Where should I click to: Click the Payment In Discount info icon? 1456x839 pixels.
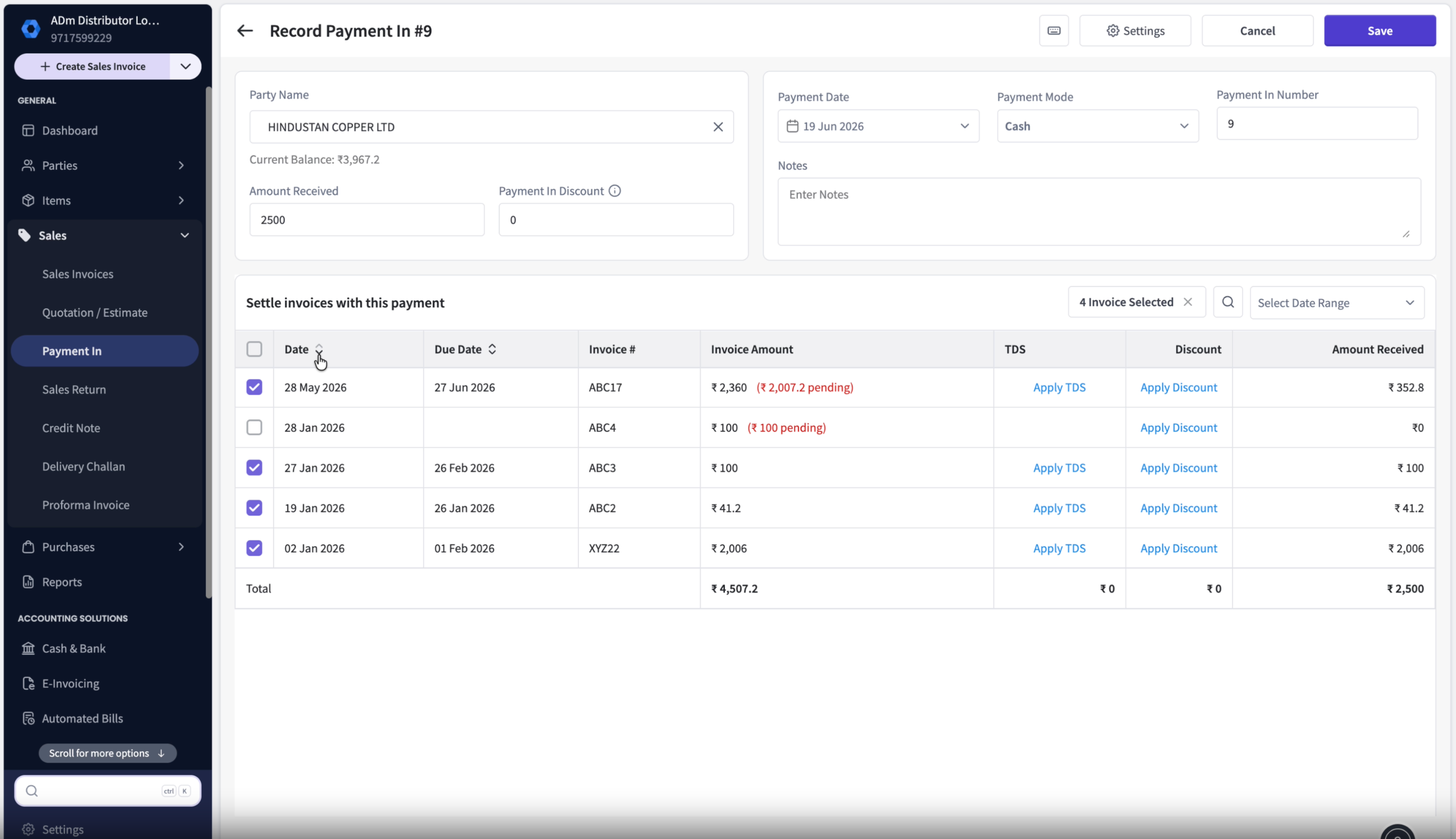614,191
